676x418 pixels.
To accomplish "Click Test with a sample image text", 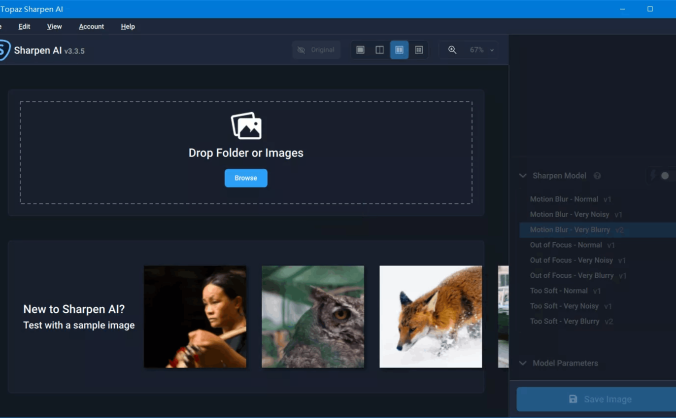I will (79, 325).
